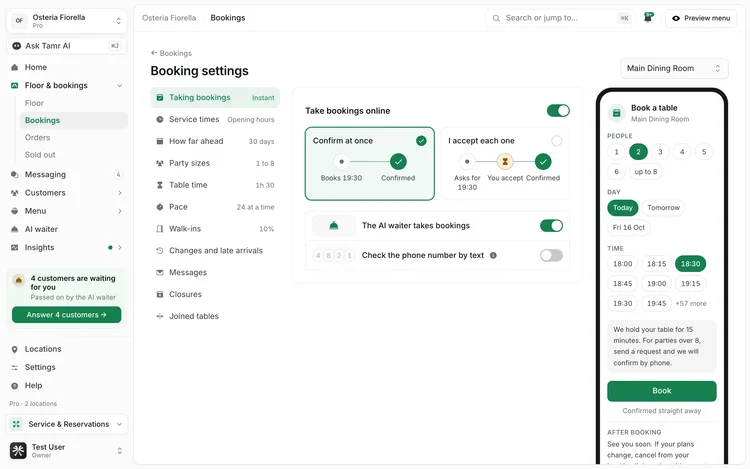
Task: Click Answer 4 customers button
Action: (66, 315)
